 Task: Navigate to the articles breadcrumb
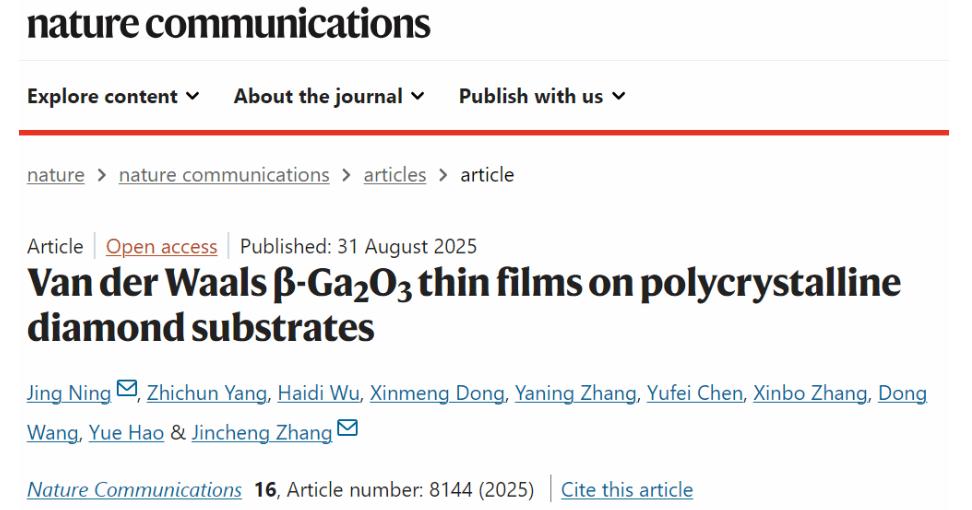tap(394, 175)
